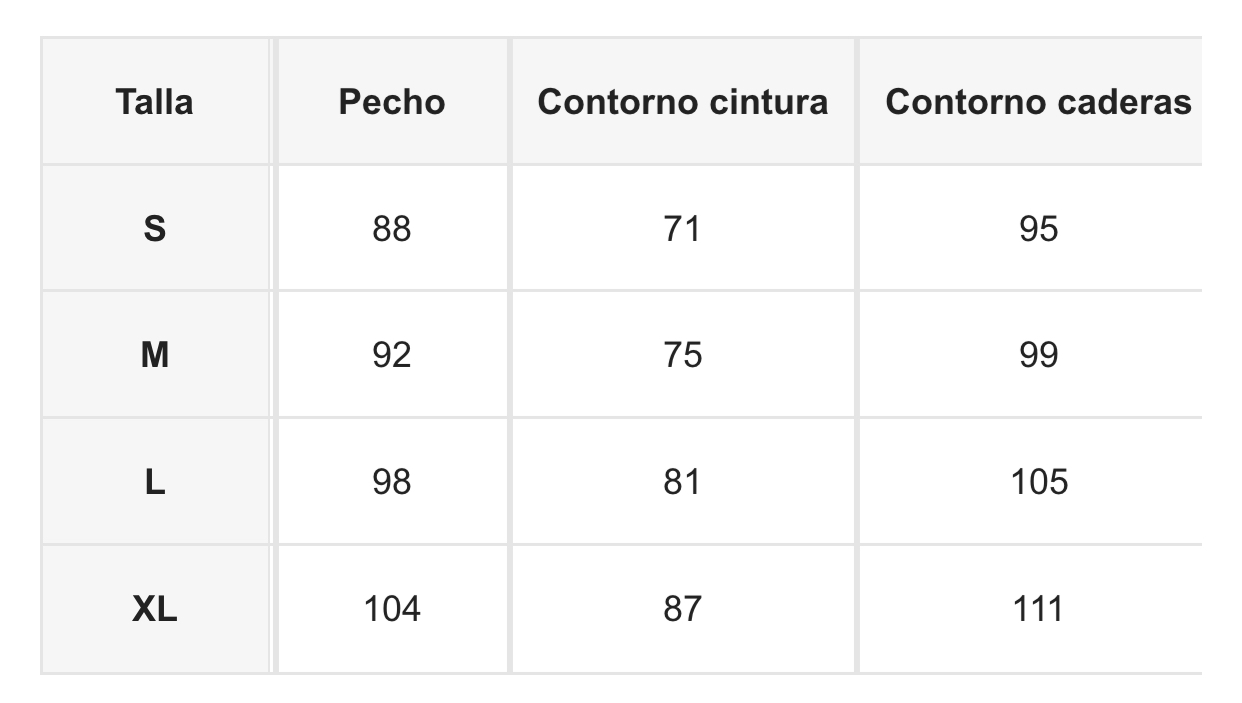This screenshot has width=1242, height=703.
Task: Click the Pecho value 88 for S
Action: tap(392, 229)
